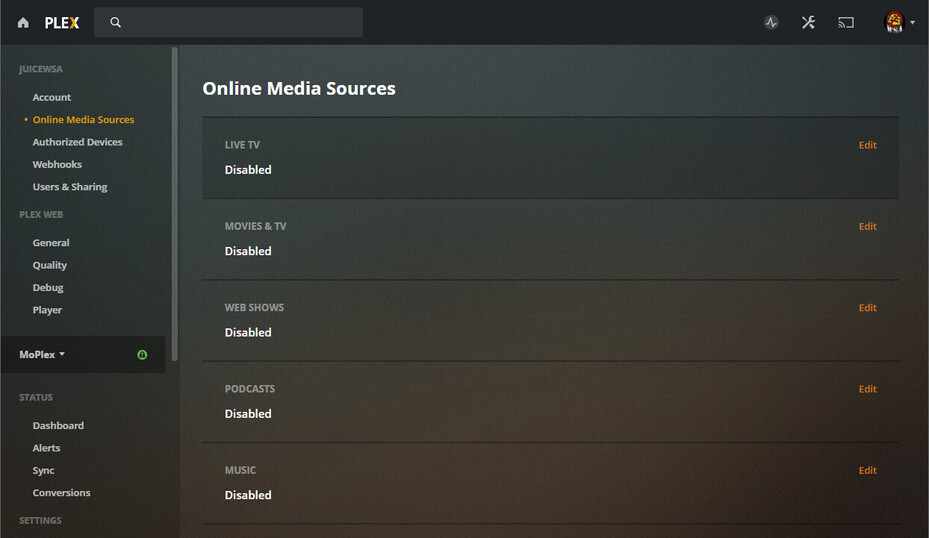Image resolution: width=929 pixels, height=538 pixels.
Task: Open Conversions status page
Action: pos(62,493)
